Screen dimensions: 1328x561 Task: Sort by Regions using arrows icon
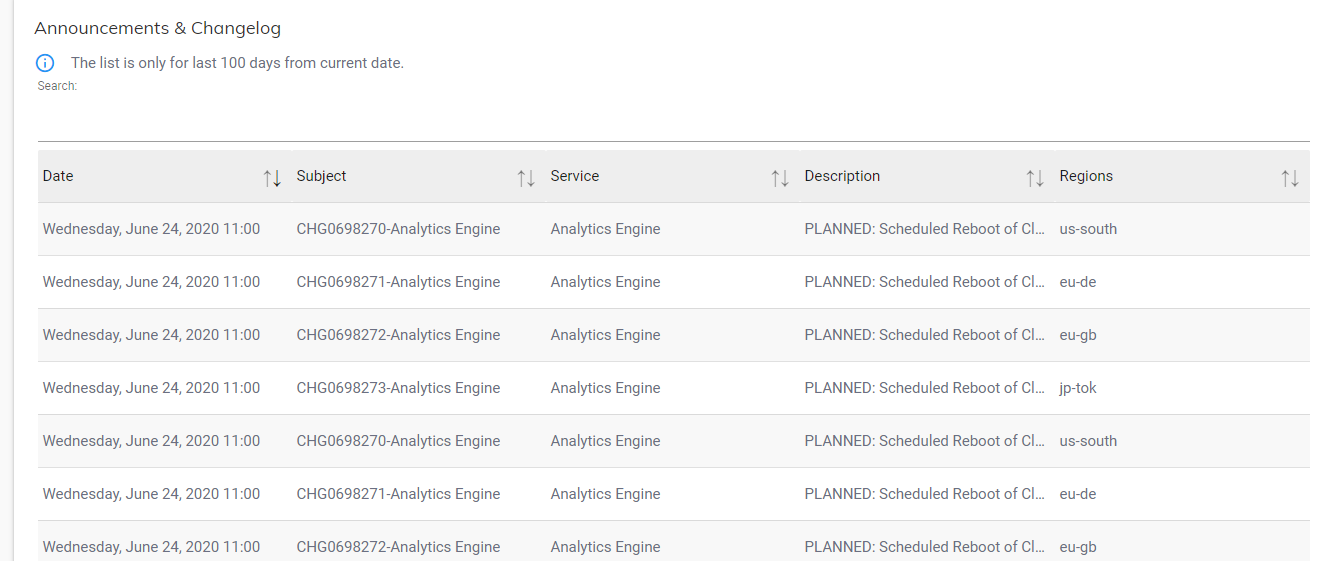pos(1290,178)
